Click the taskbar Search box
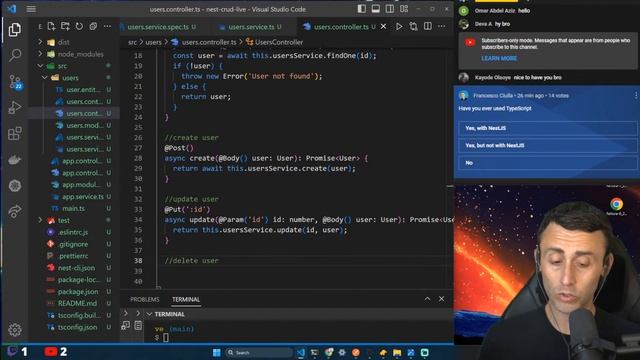The width and height of the screenshot is (640, 360). coord(258,352)
